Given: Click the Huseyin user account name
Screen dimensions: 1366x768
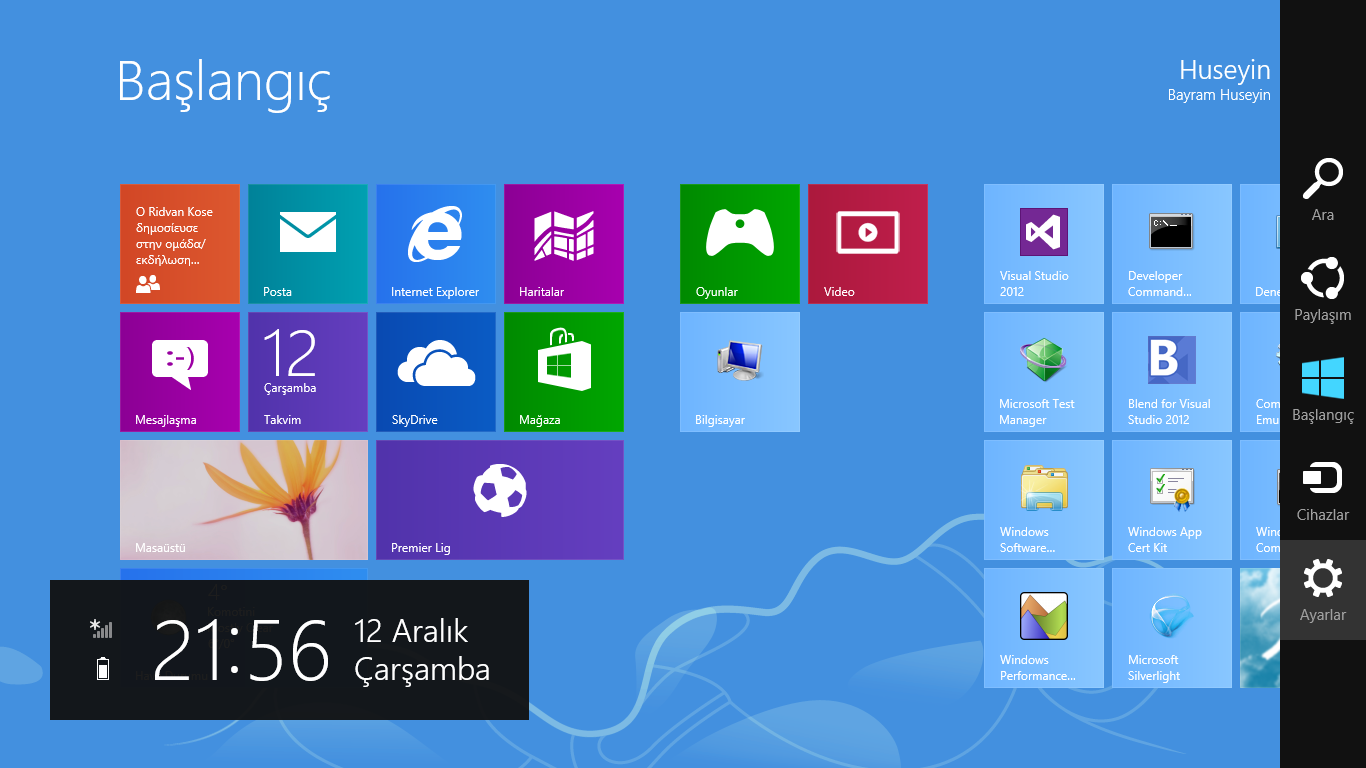Looking at the screenshot, I should [x=1225, y=70].
